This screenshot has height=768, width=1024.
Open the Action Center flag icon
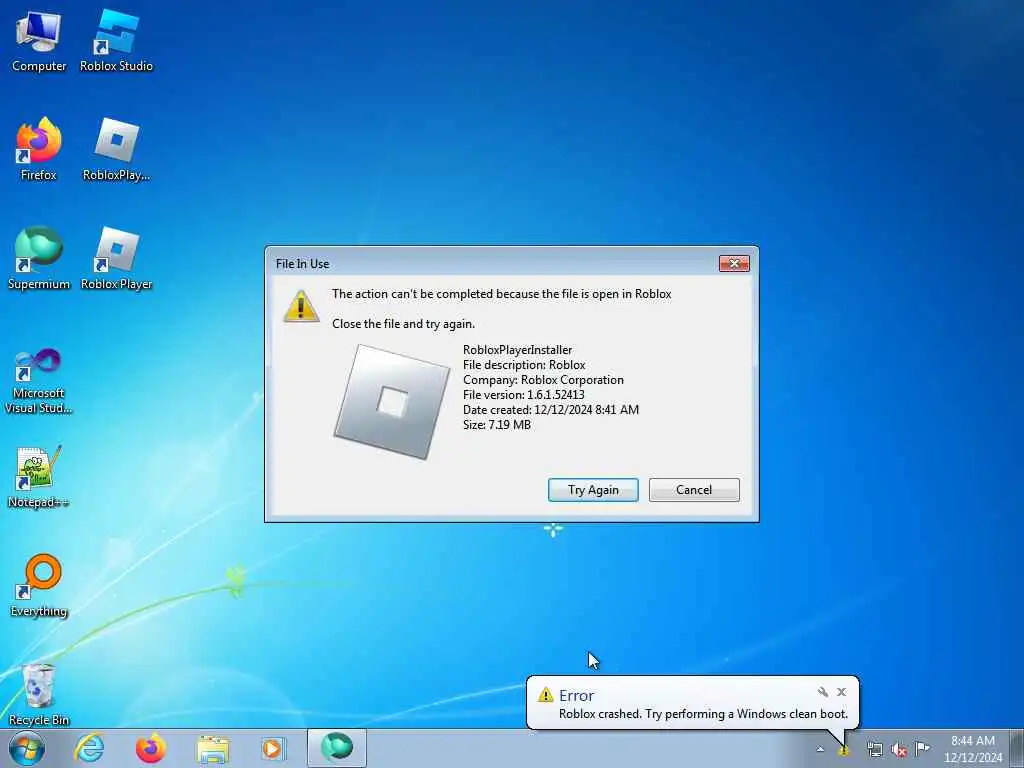pyautogui.click(x=922, y=748)
